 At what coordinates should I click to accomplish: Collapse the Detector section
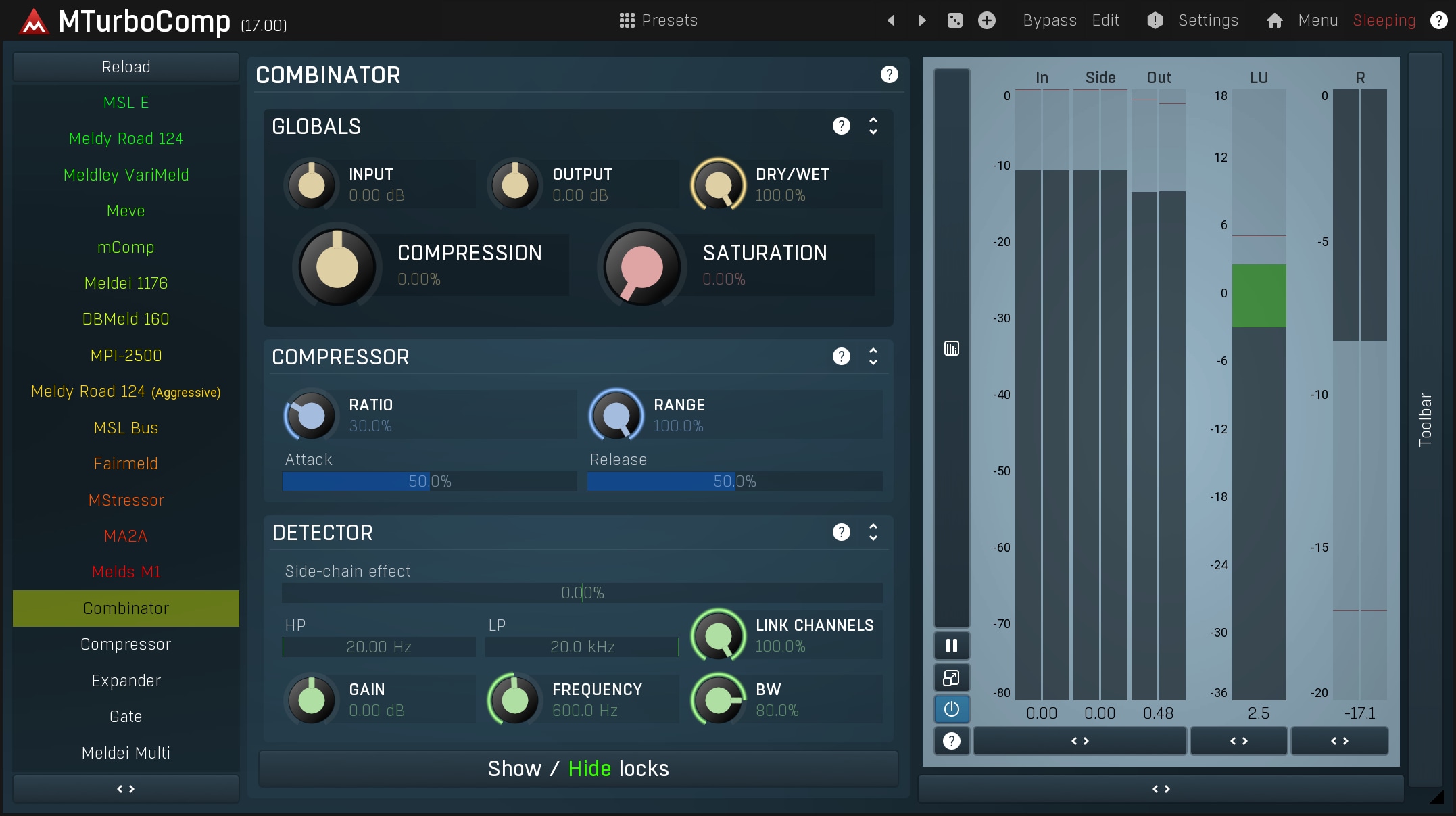click(x=873, y=532)
